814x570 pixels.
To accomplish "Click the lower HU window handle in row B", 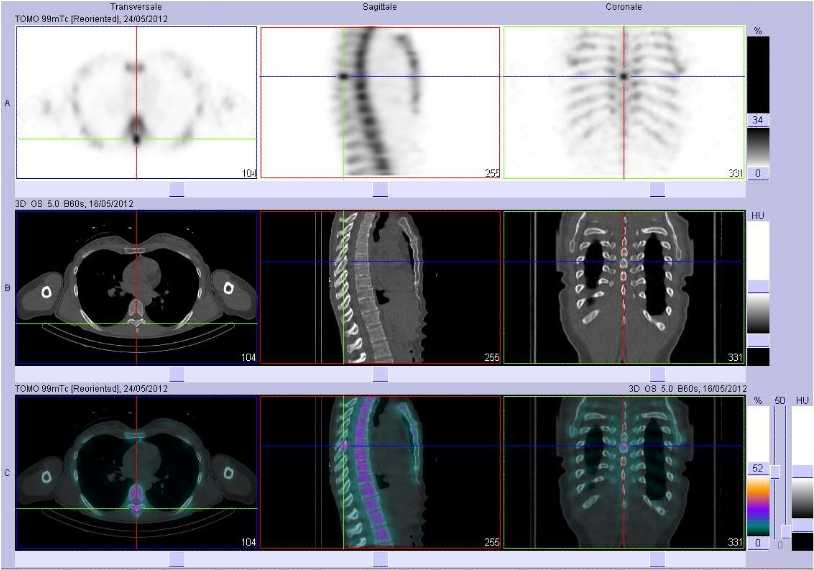I will tap(758, 341).
